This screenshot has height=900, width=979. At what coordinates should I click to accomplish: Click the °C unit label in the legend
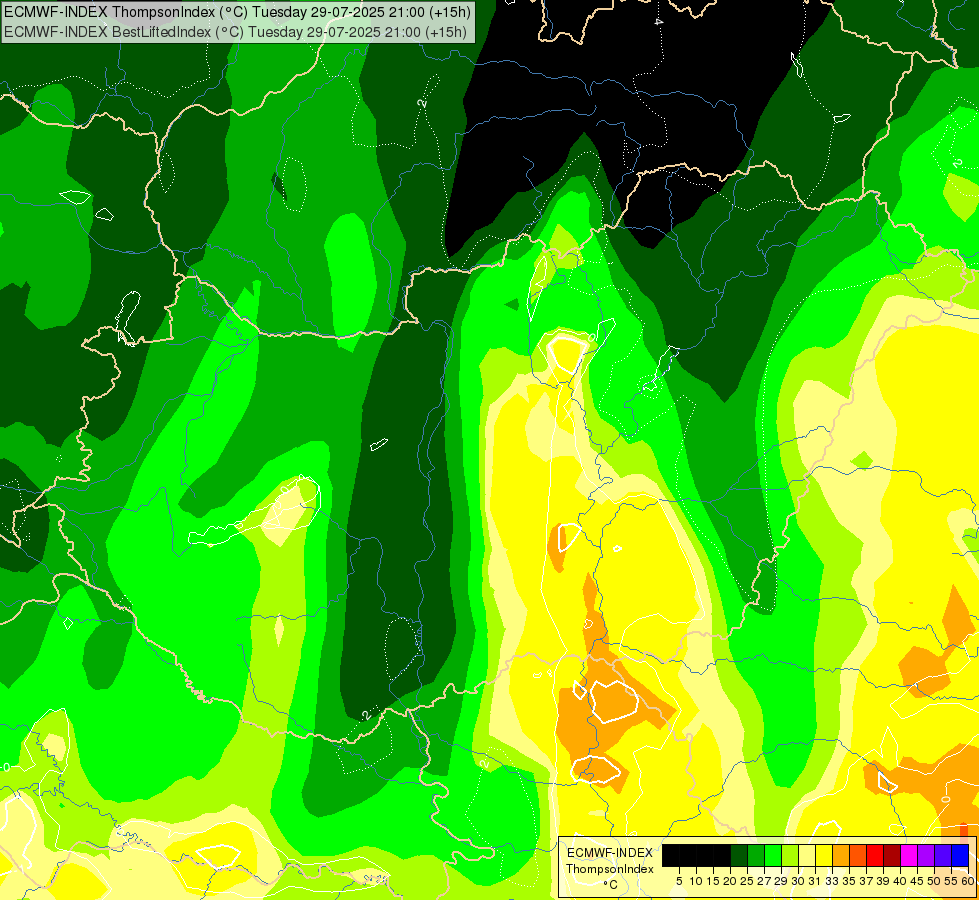point(610,885)
